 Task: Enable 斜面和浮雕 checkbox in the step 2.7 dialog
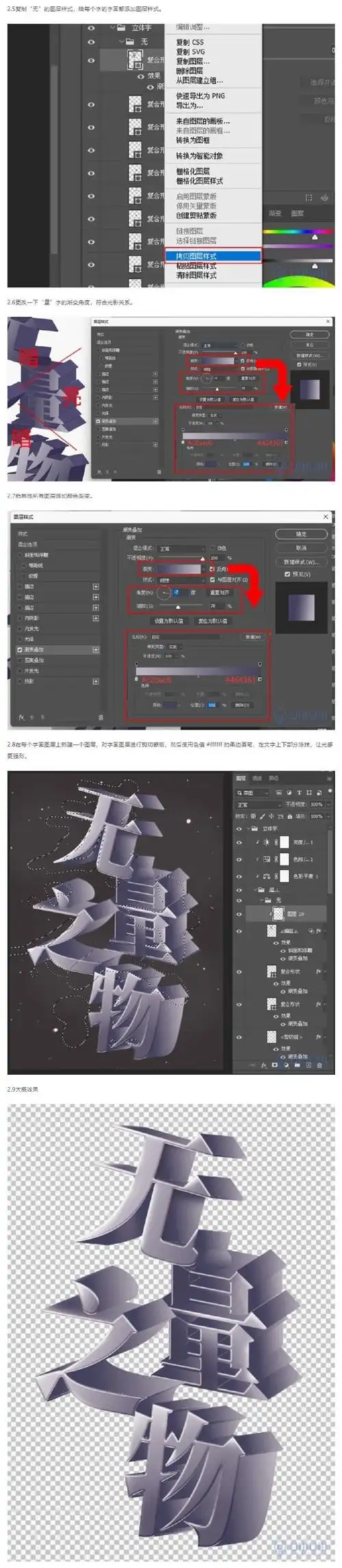[19, 555]
